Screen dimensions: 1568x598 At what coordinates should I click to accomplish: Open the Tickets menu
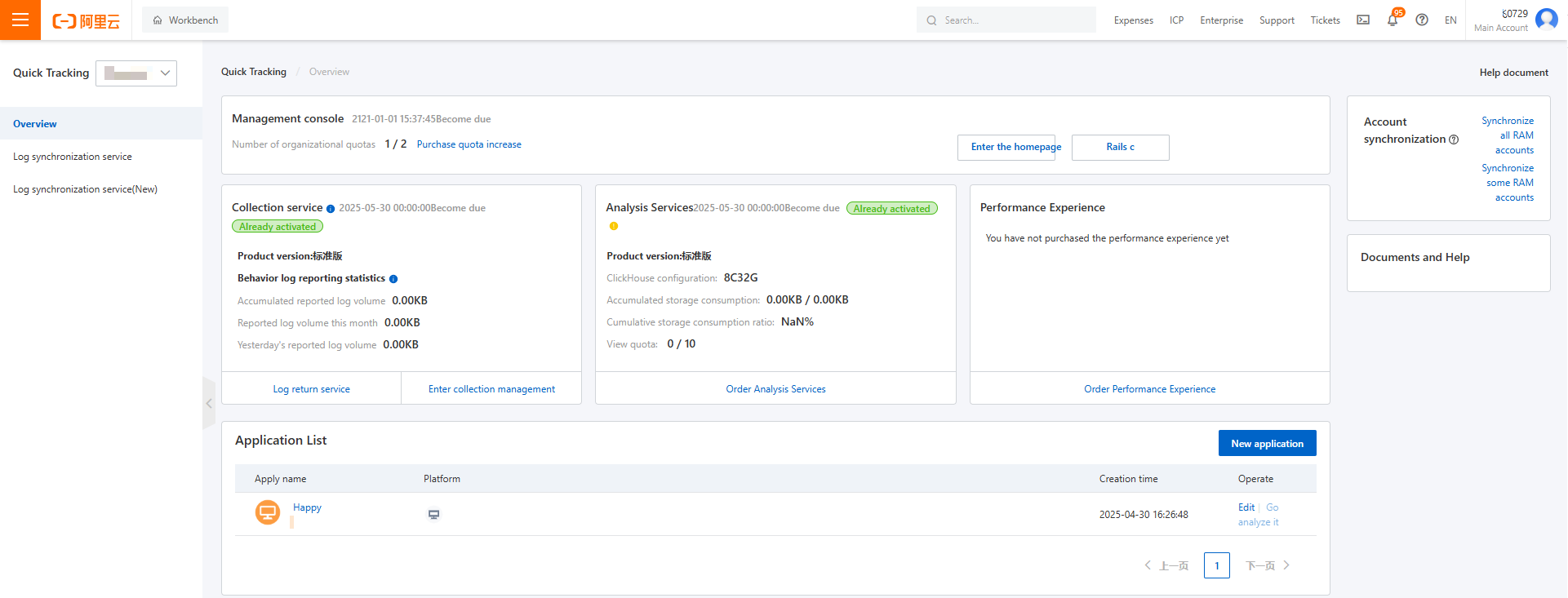(x=1326, y=20)
